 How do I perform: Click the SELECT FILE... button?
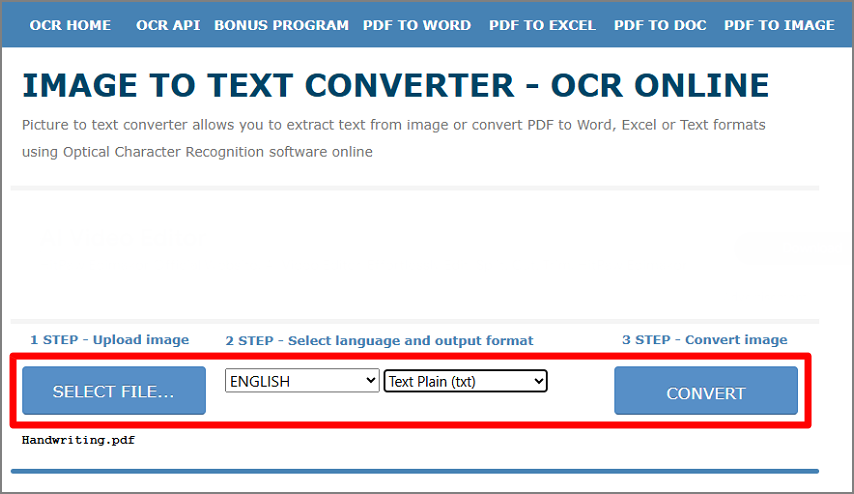click(x=114, y=391)
